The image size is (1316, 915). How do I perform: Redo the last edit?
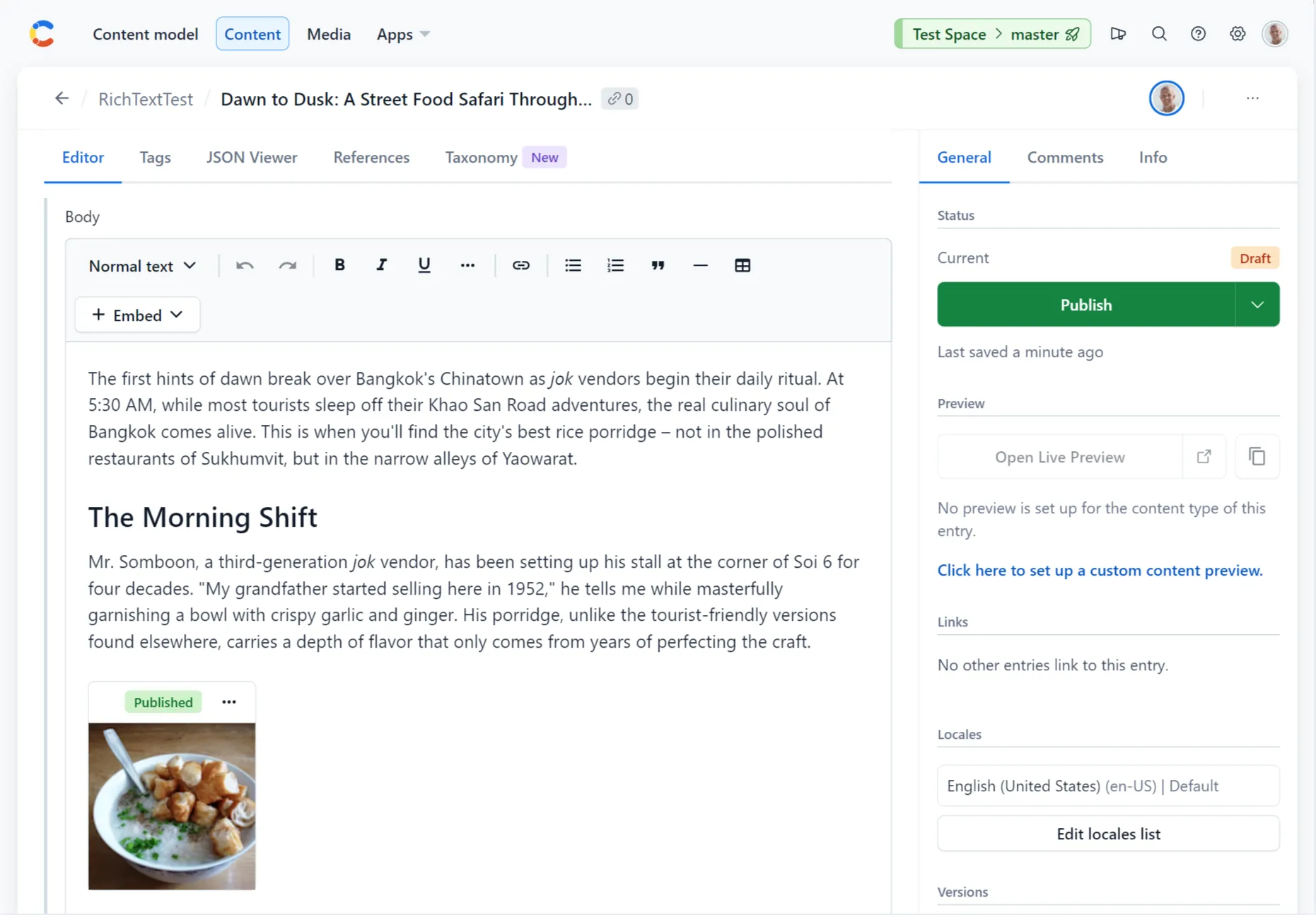pos(287,266)
